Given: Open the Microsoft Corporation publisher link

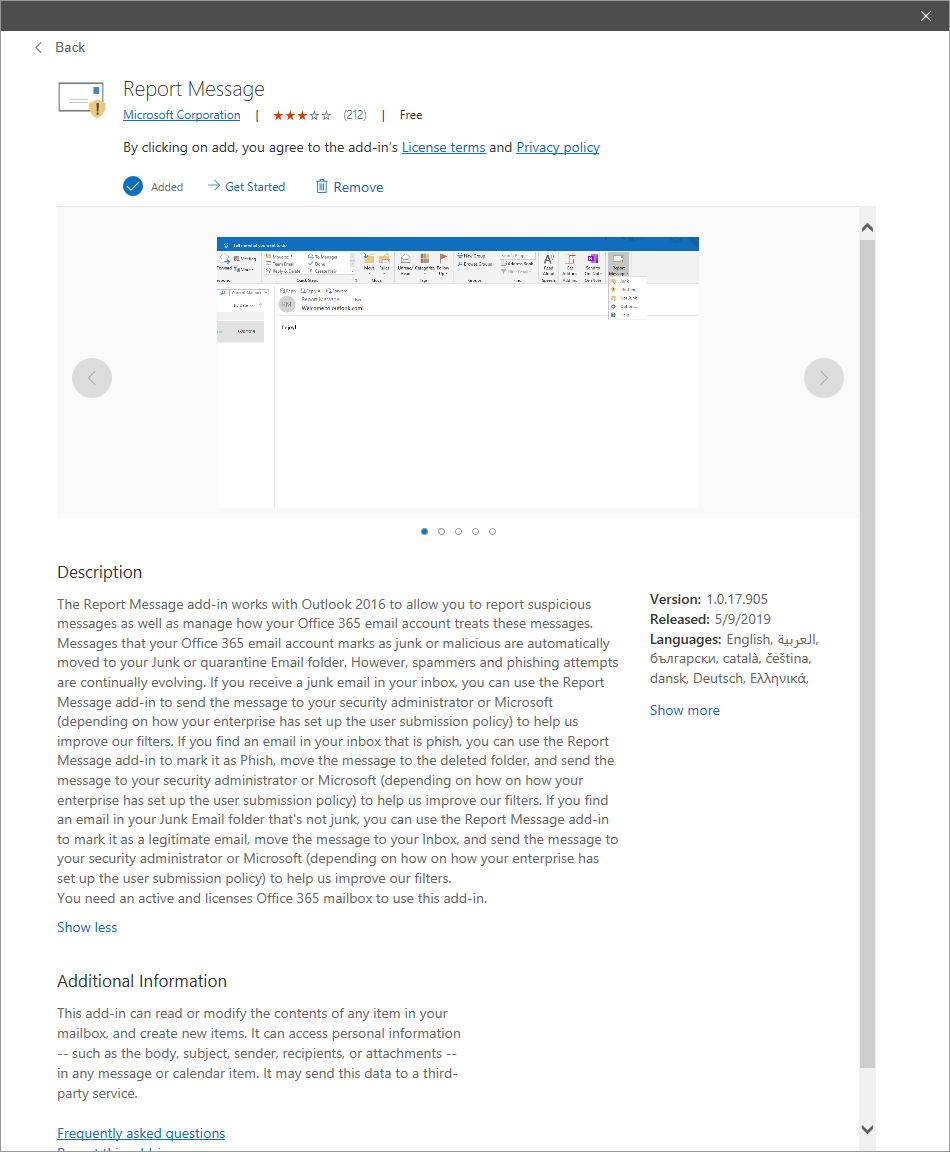Looking at the screenshot, I should [x=181, y=114].
